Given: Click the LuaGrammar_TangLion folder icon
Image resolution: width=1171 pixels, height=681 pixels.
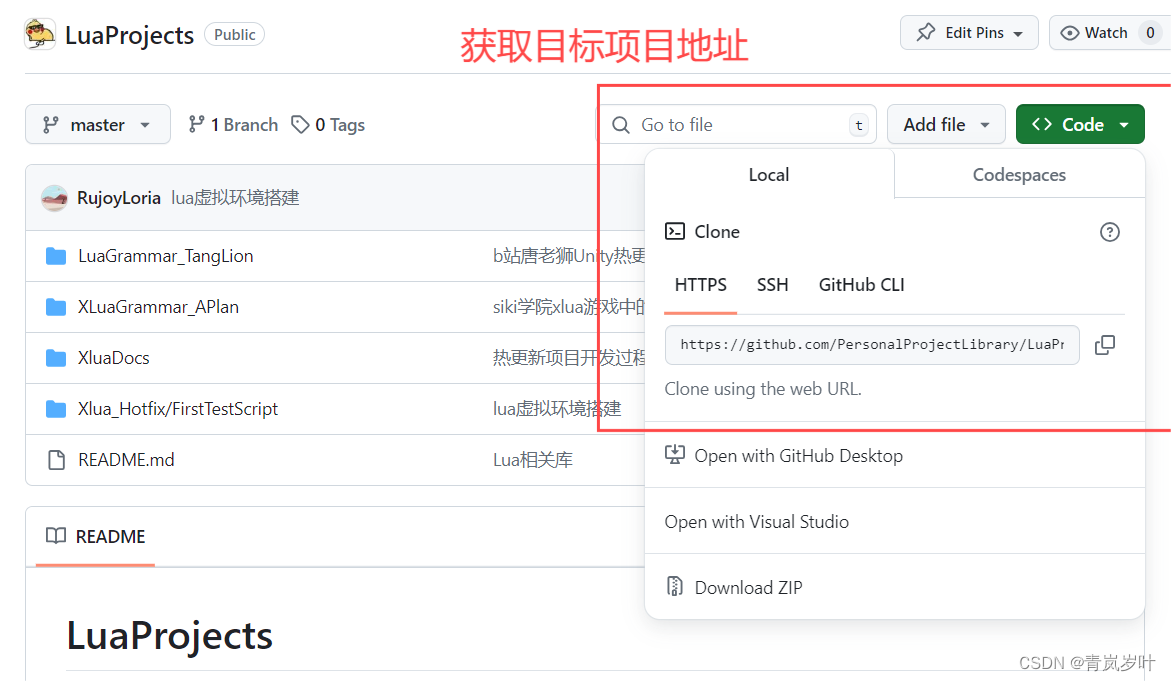Looking at the screenshot, I should click(56, 256).
